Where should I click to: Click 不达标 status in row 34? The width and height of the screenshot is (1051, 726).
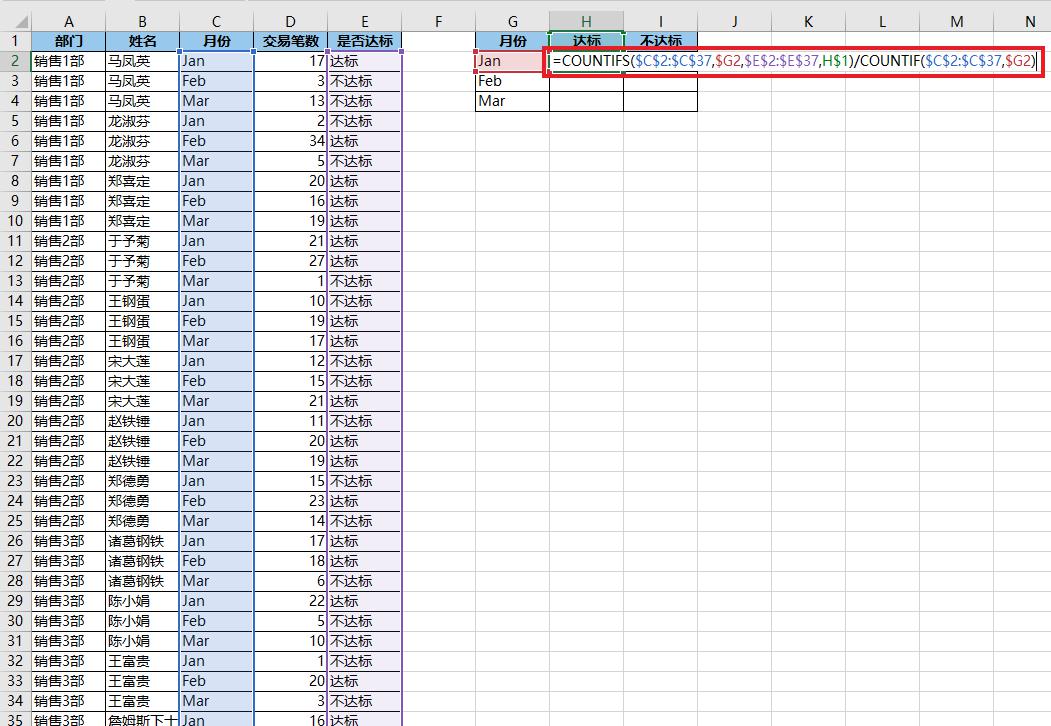click(x=365, y=701)
